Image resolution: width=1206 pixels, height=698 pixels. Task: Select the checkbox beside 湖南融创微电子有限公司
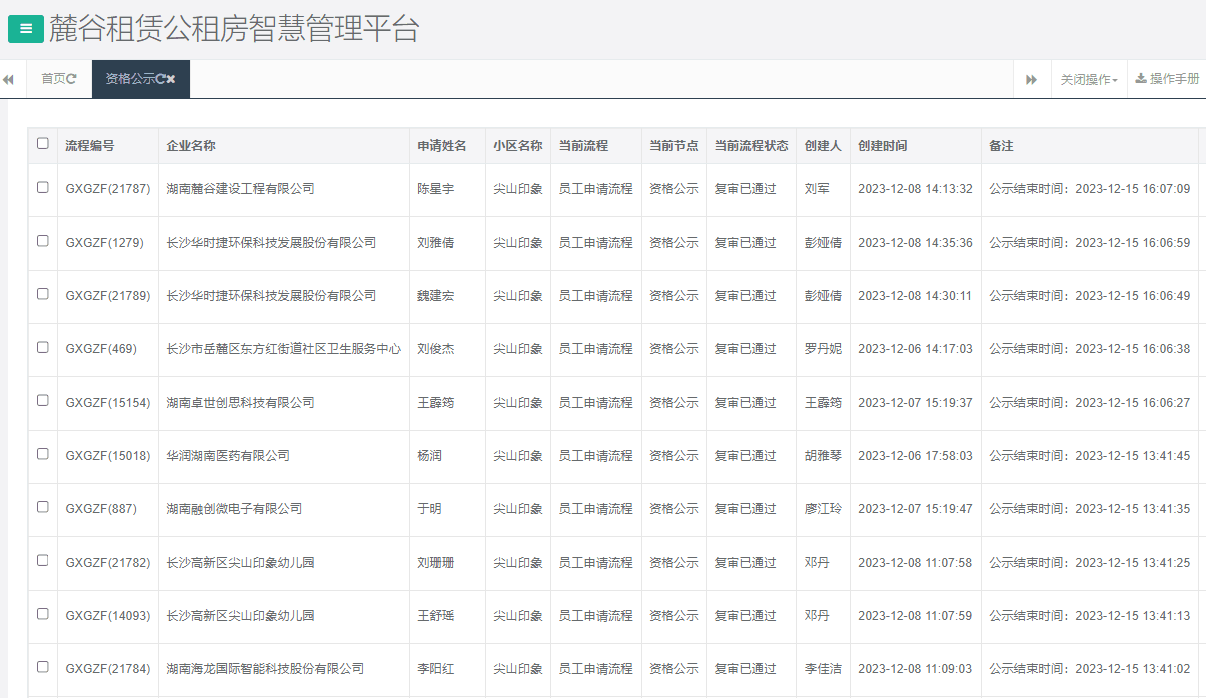click(42, 508)
